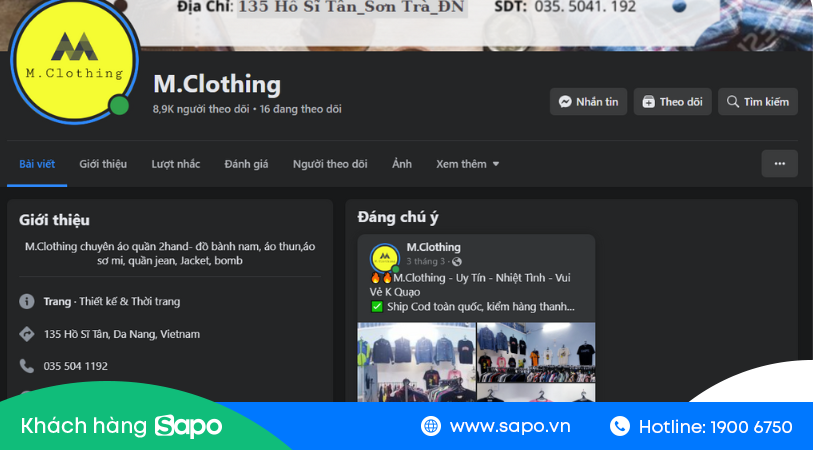Click the M.Clothing chuyên áo quần 2hand description
Screen dimensions: 813x450
(170, 254)
